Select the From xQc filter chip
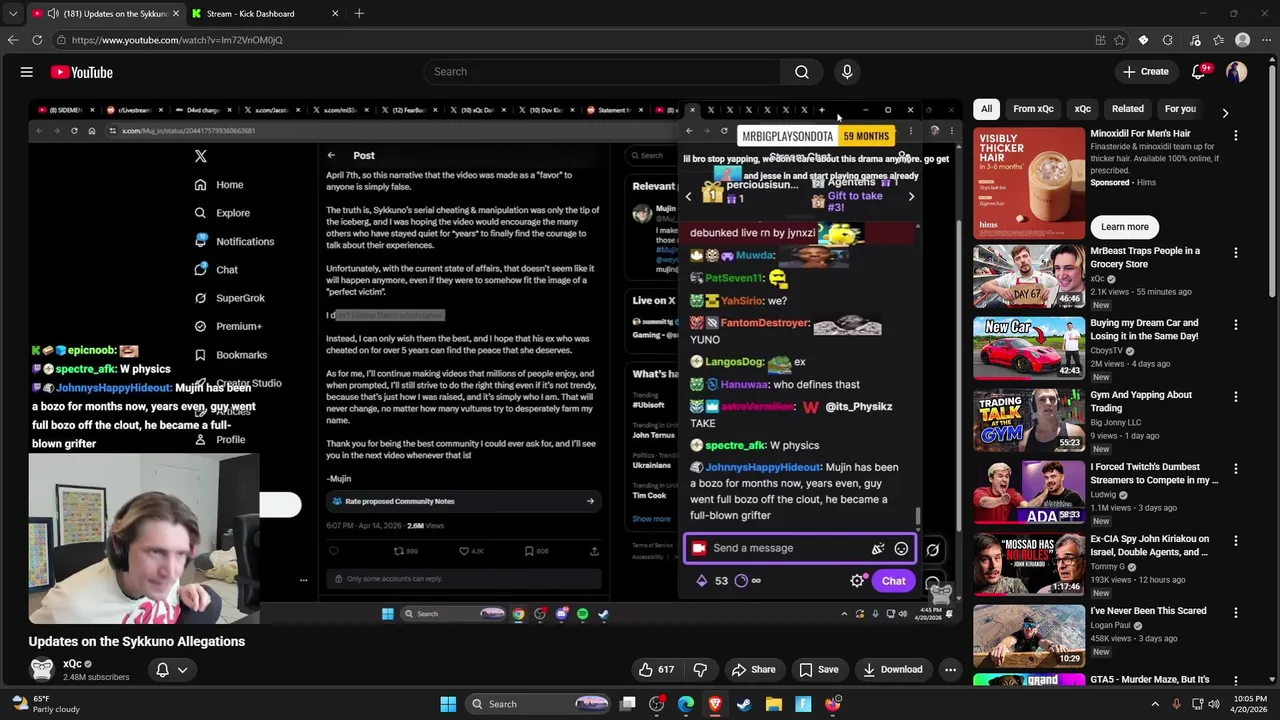 coord(1033,109)
